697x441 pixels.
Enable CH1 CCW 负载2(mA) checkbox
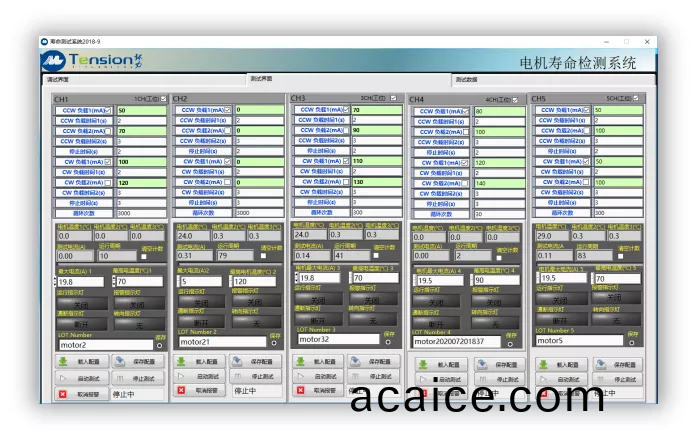click(108, 131)
